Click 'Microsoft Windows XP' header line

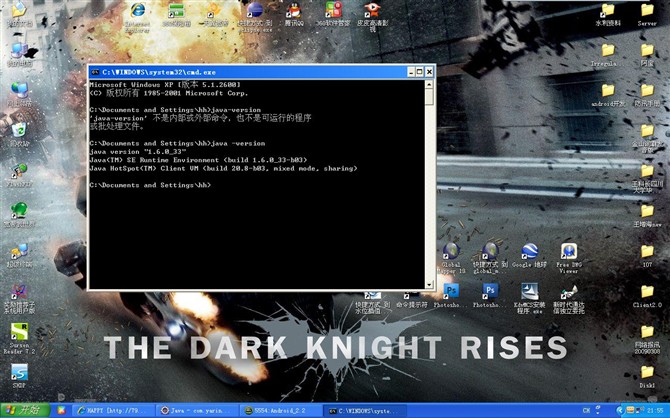165,85
